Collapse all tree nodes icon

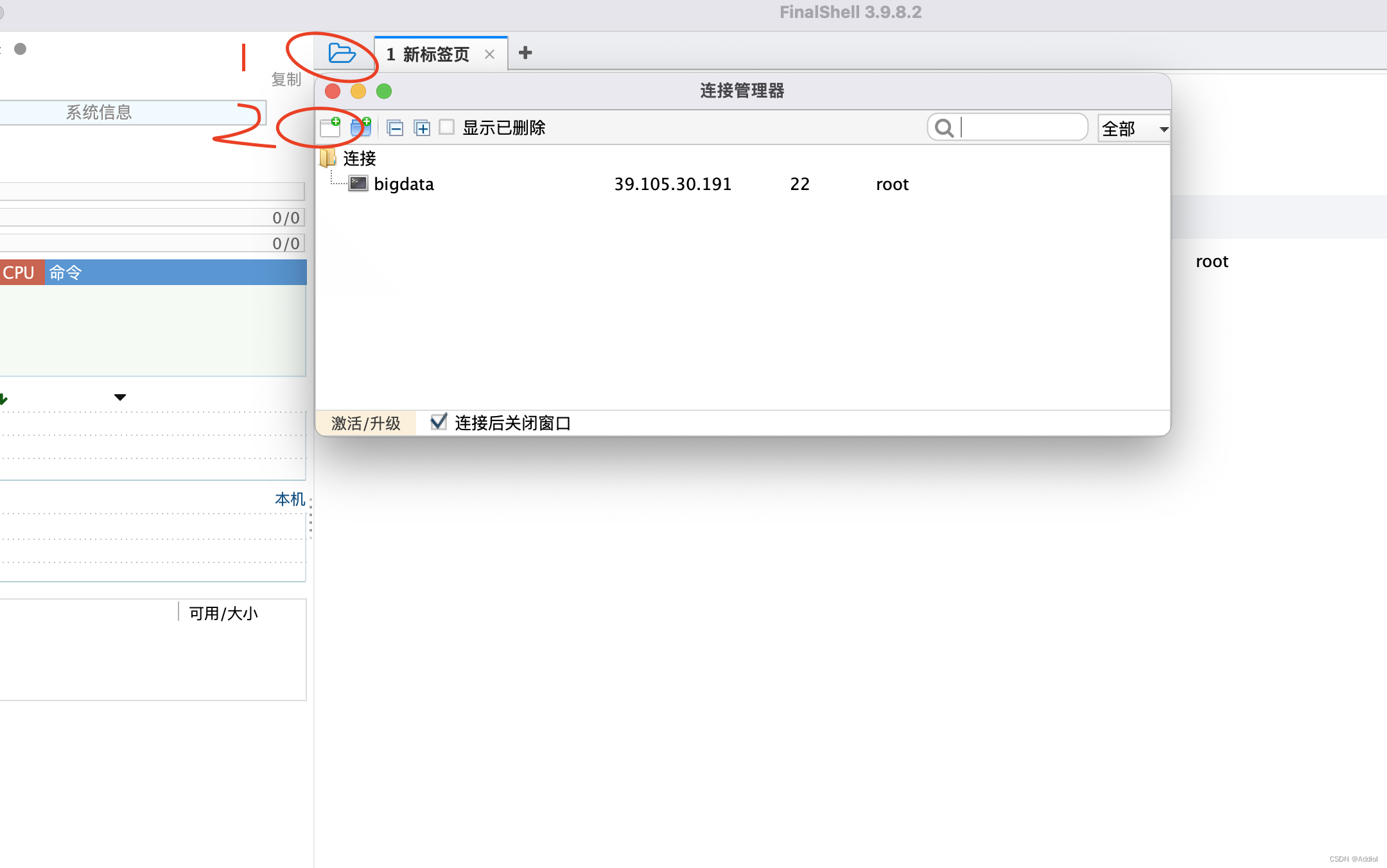coord(395,128)
